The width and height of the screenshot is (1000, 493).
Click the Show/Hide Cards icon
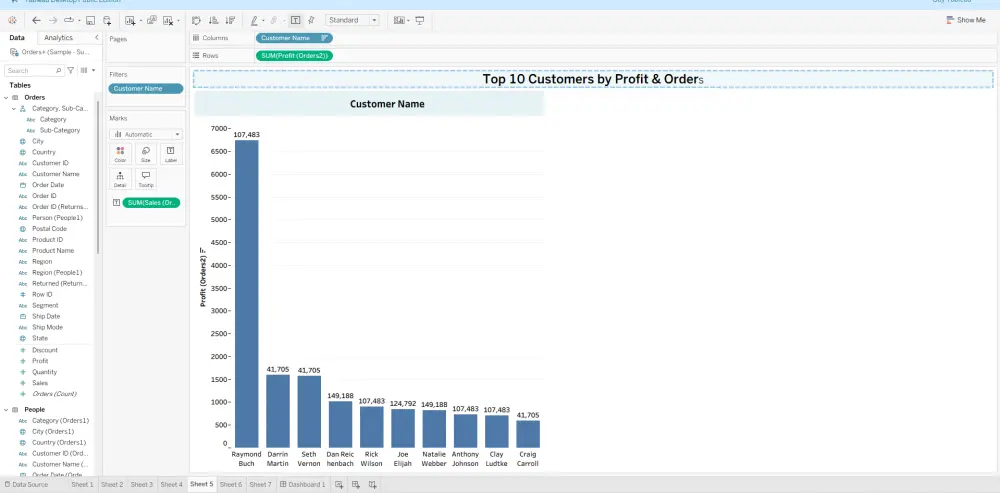[x=399, y=20]
